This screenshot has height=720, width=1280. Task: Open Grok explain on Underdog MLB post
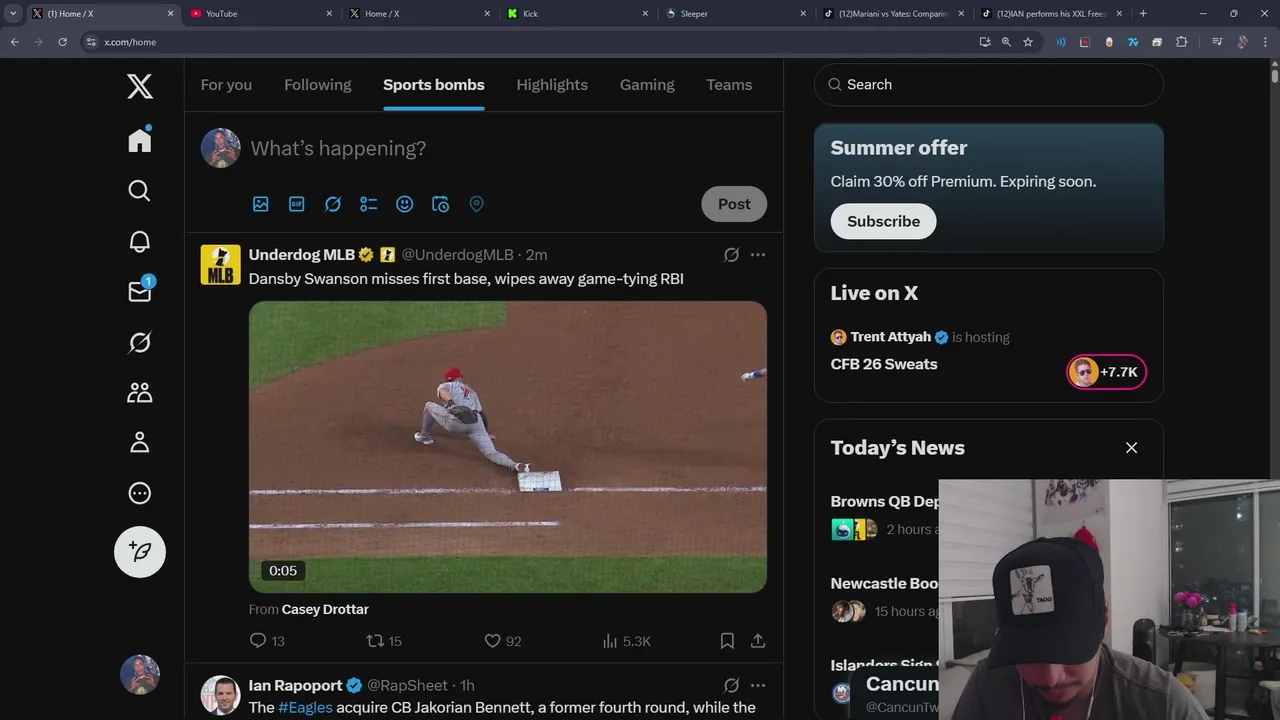point(732,255)
